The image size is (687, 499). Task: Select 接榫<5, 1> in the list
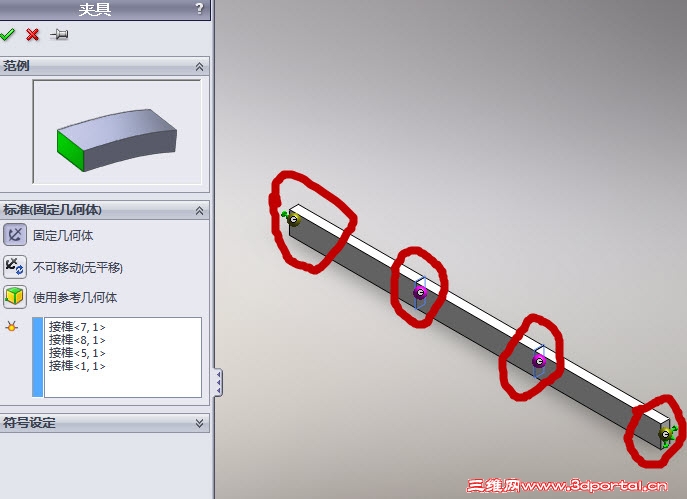[x=77, y=353]
